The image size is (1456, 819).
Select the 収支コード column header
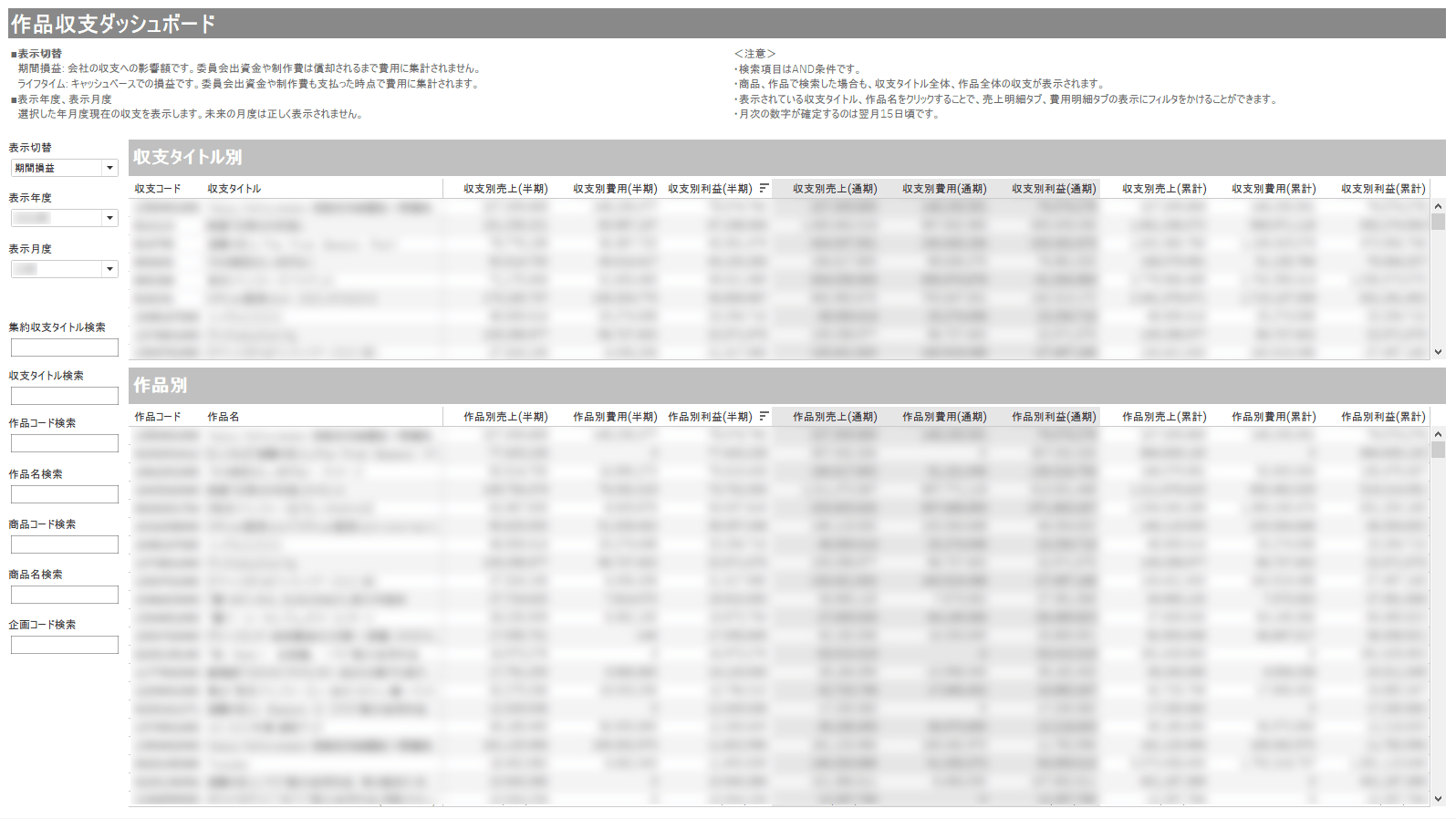pyautogui.click(x=158, y=189)
